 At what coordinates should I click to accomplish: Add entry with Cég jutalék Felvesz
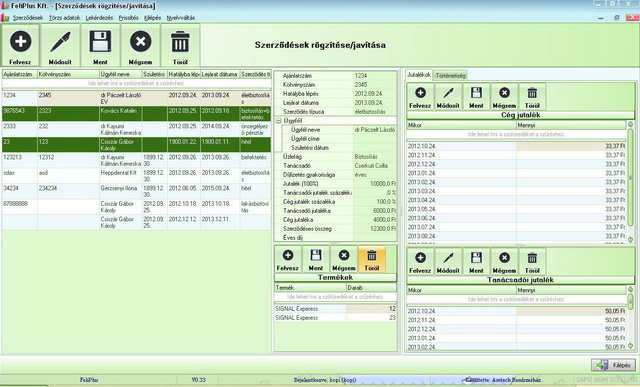420,97
